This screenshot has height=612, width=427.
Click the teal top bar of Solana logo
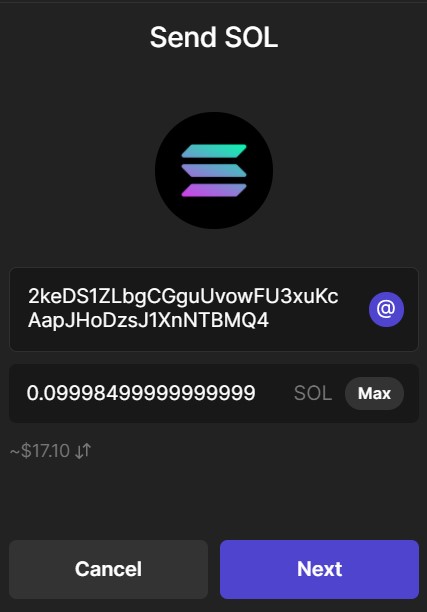pos(214,151)
